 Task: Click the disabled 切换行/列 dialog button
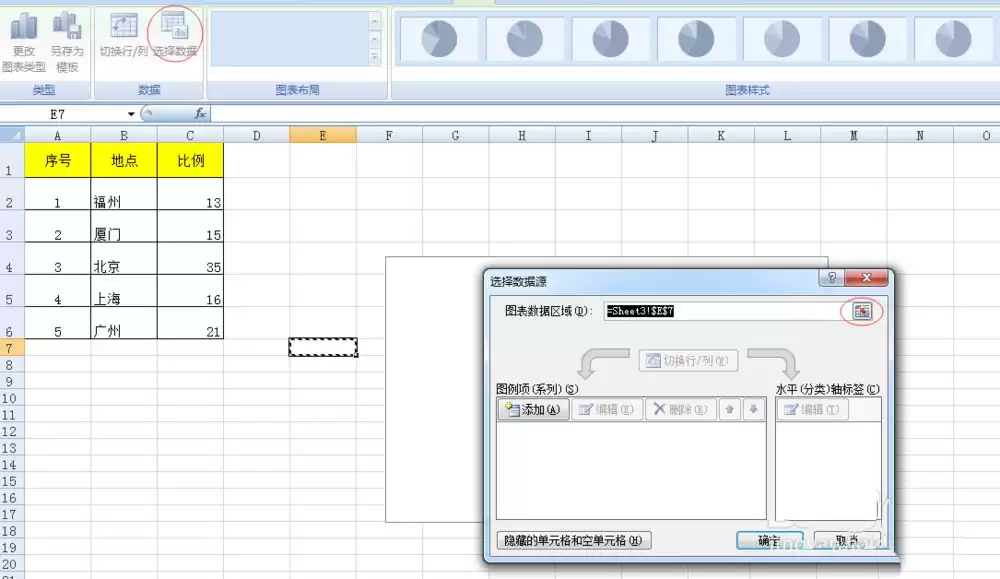tap(687, 362)
